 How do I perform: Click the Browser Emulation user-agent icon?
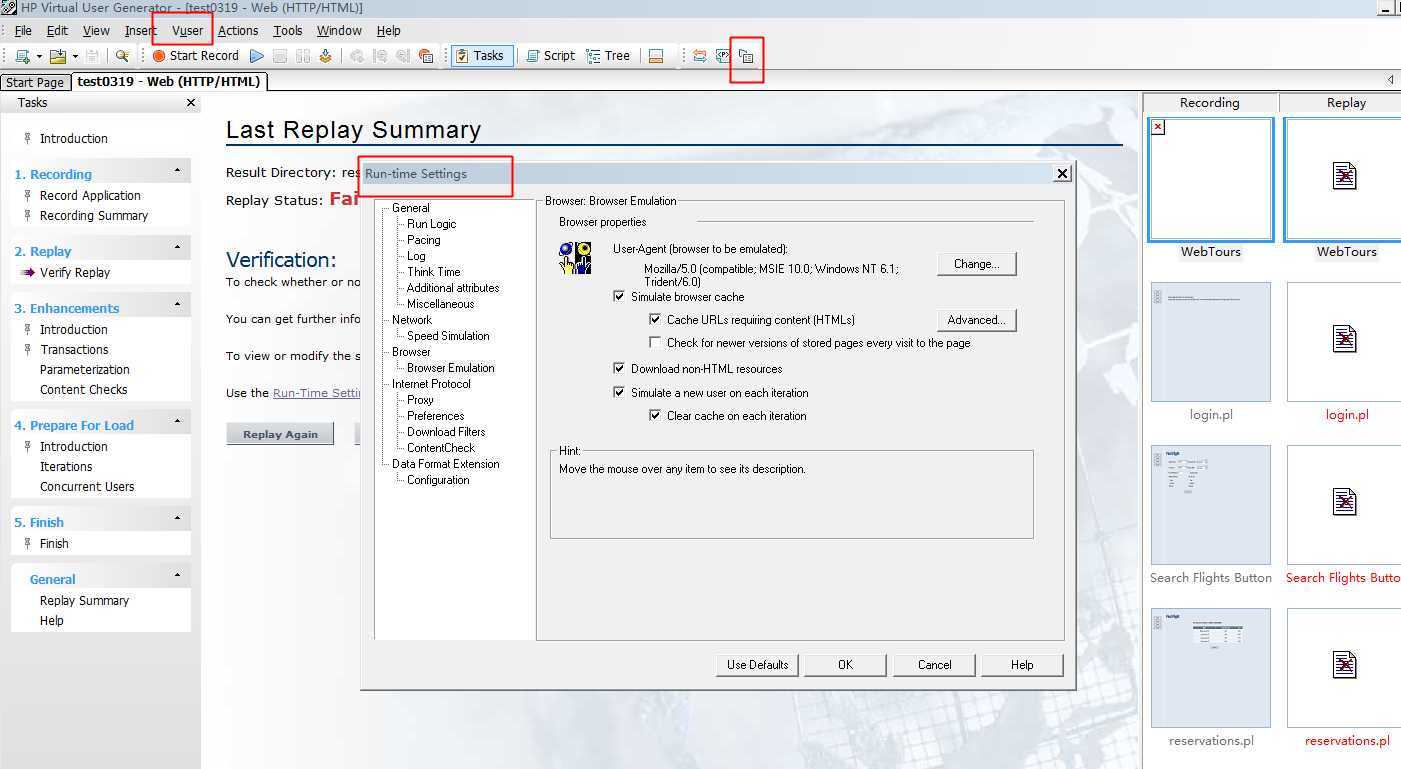click(575, 258)
